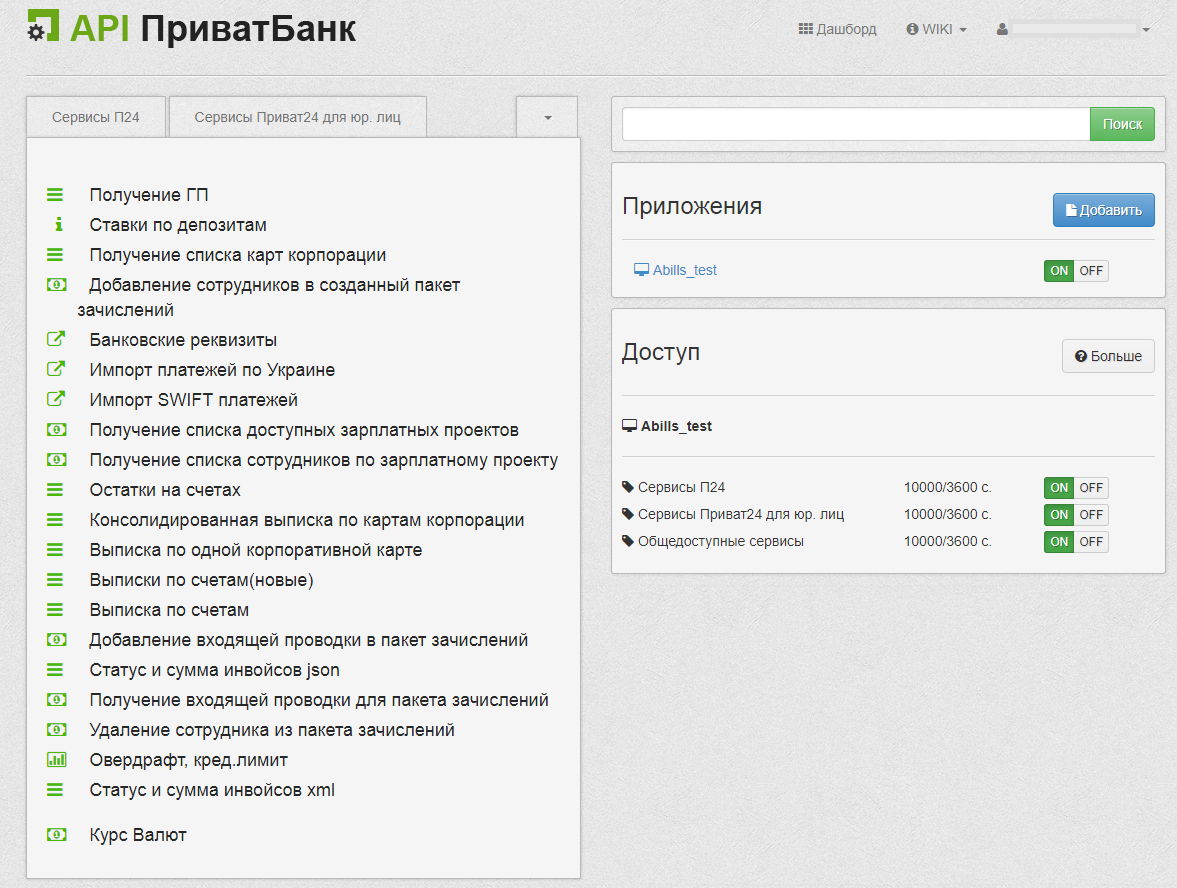Image resolution: width=1177 pixels, height=888 pixels.
Task: Switch to the Сервисы П24 tab
Action: pos(96,117)
